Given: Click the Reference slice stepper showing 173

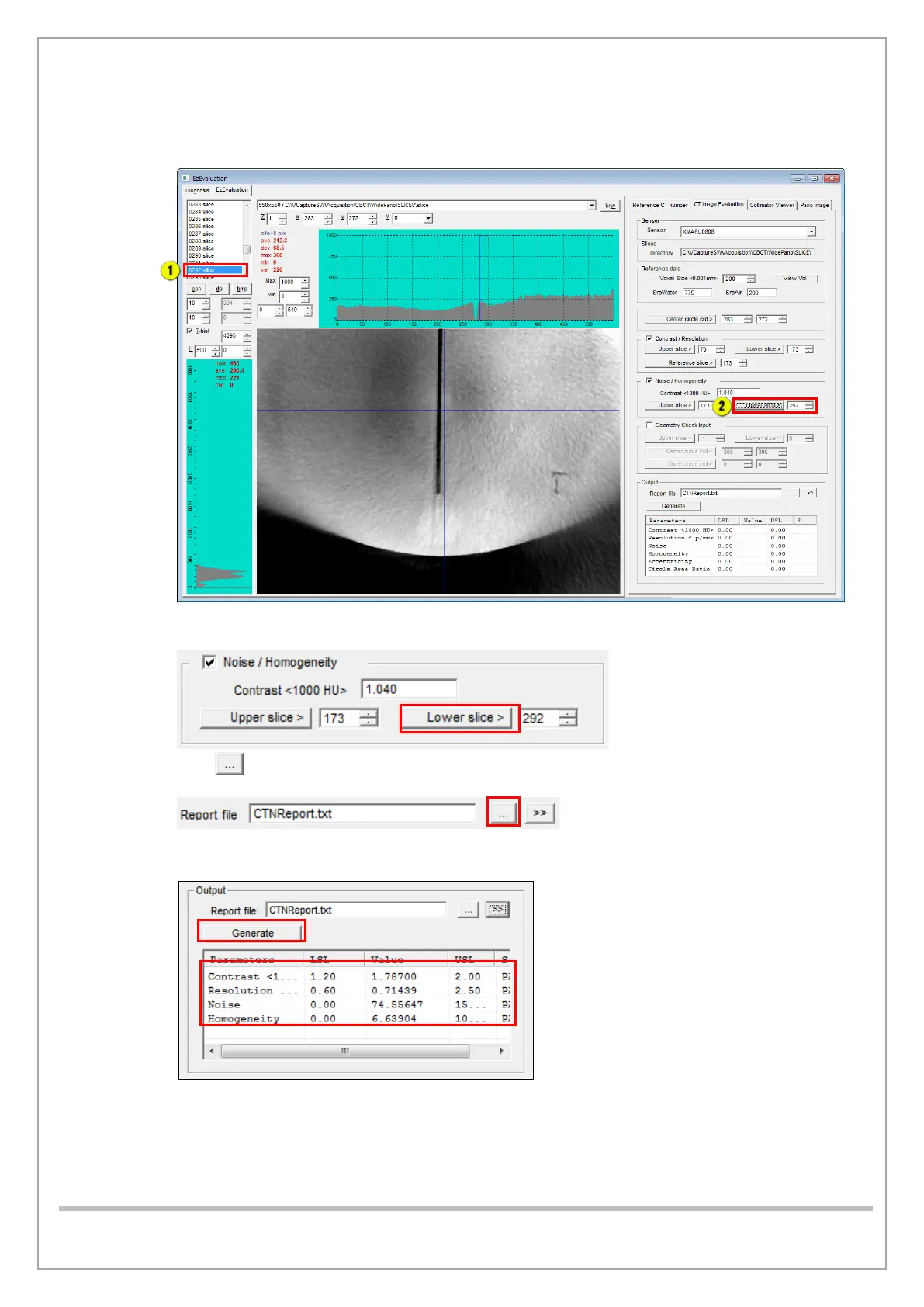Looking at the screenshot, I should click(733, 363).
